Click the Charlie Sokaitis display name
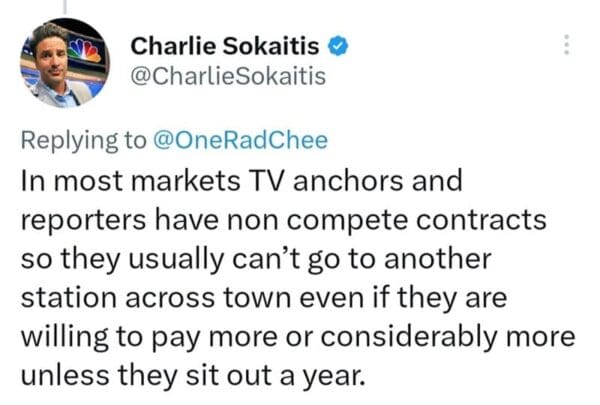This screenshot has width=600, height=405. 228,45
